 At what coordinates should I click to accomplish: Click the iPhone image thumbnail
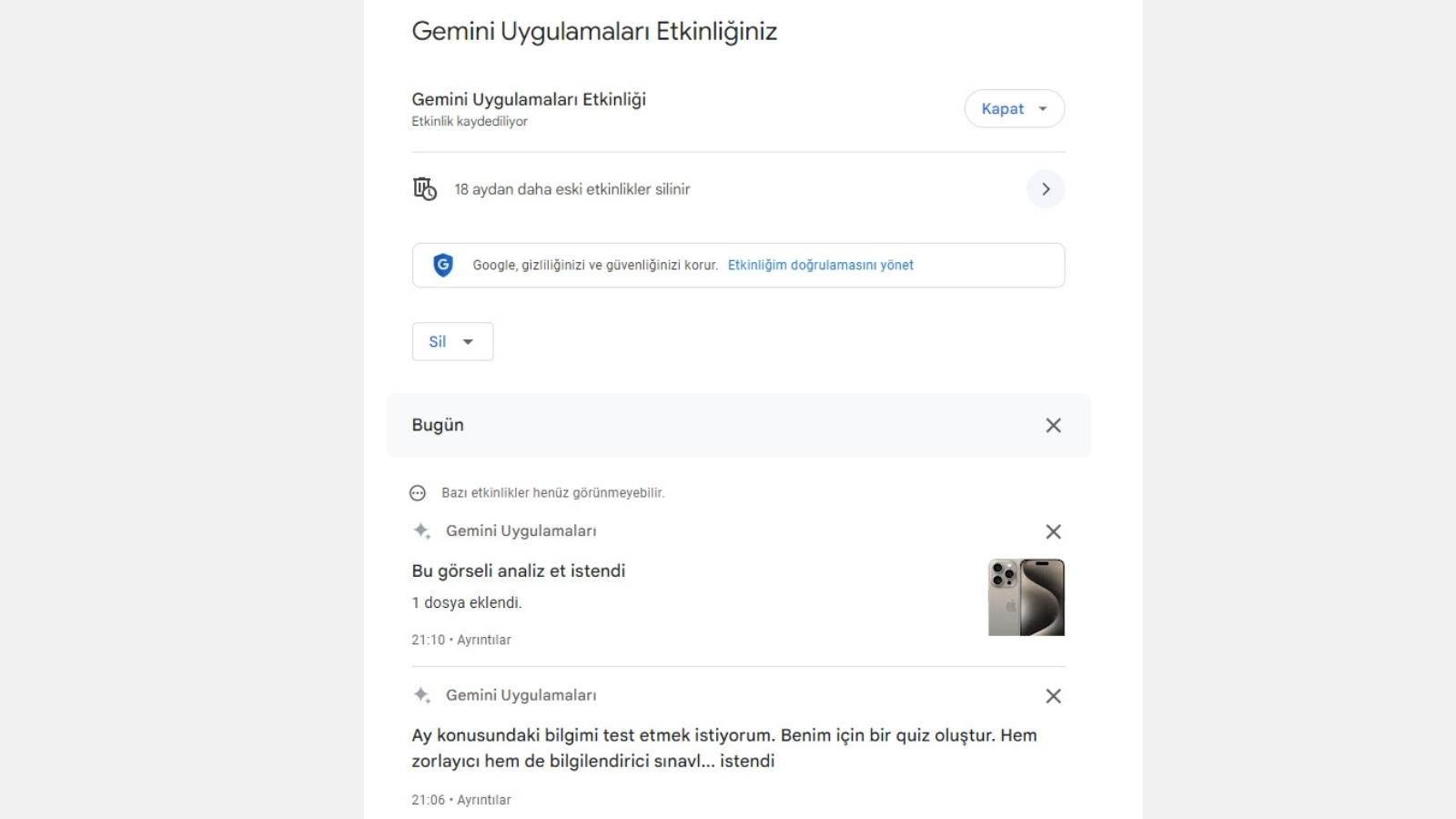tap(1026, 597)
